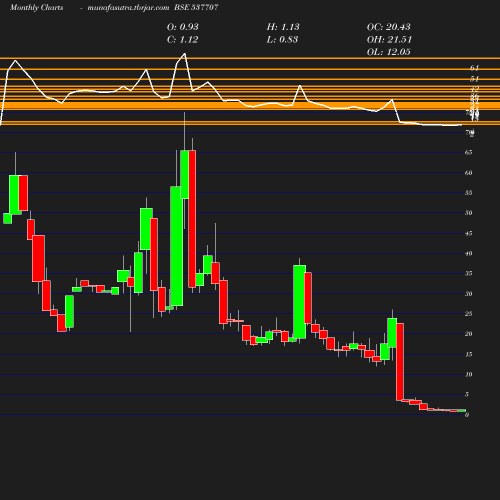Select the close value 'C: 1.12'
This screenshot has width=500, height=500.
tap(182, 39)
